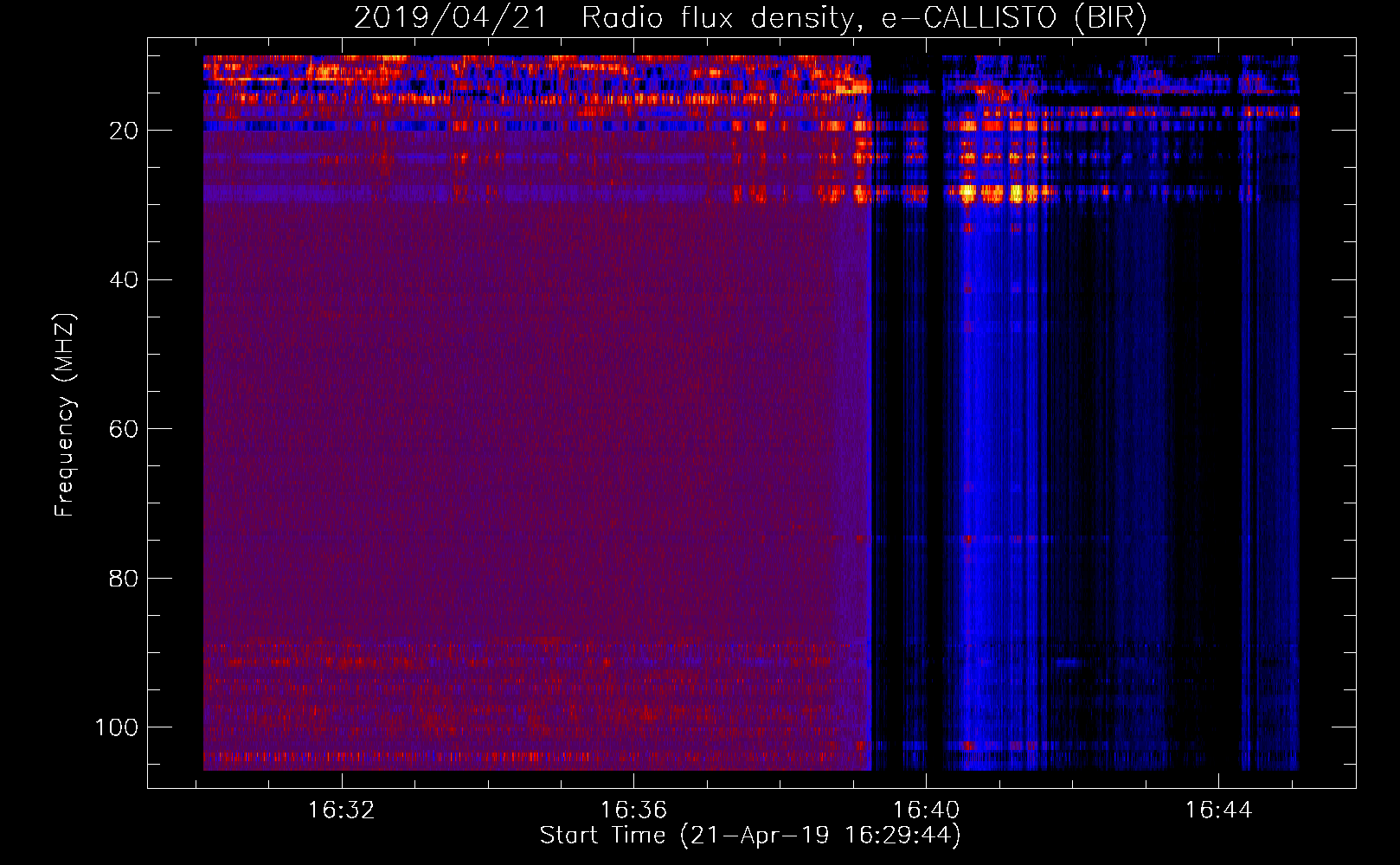Click the 'Start Time (21-Apr-19 16:29:44)' label
The width and height of the screenshot is (1400, 865).
click(750, 836)
